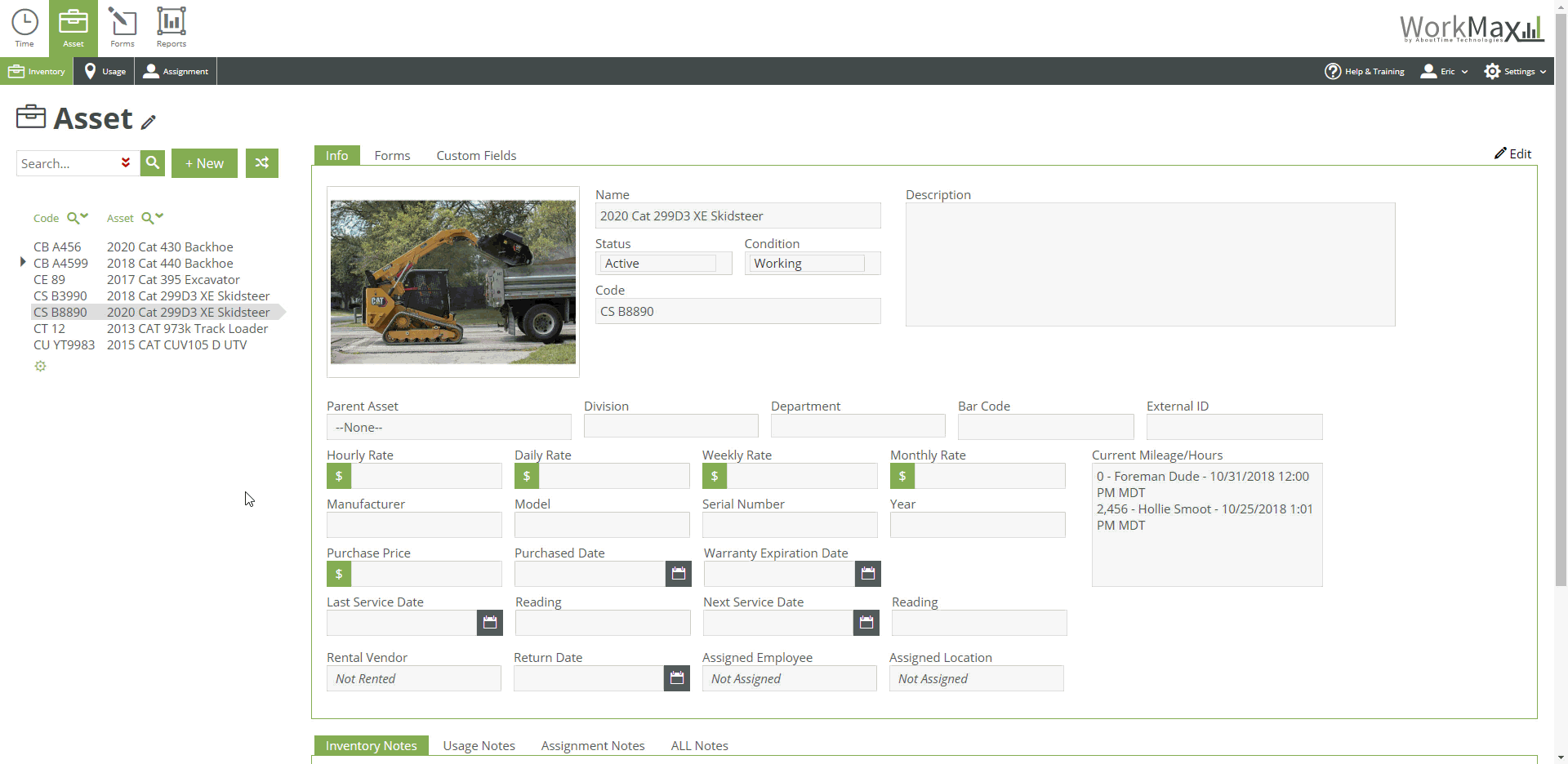The width and height of the screenshot is (1568, 764).
Task: Click the WorkMax logo
Action: (1472, 29)
